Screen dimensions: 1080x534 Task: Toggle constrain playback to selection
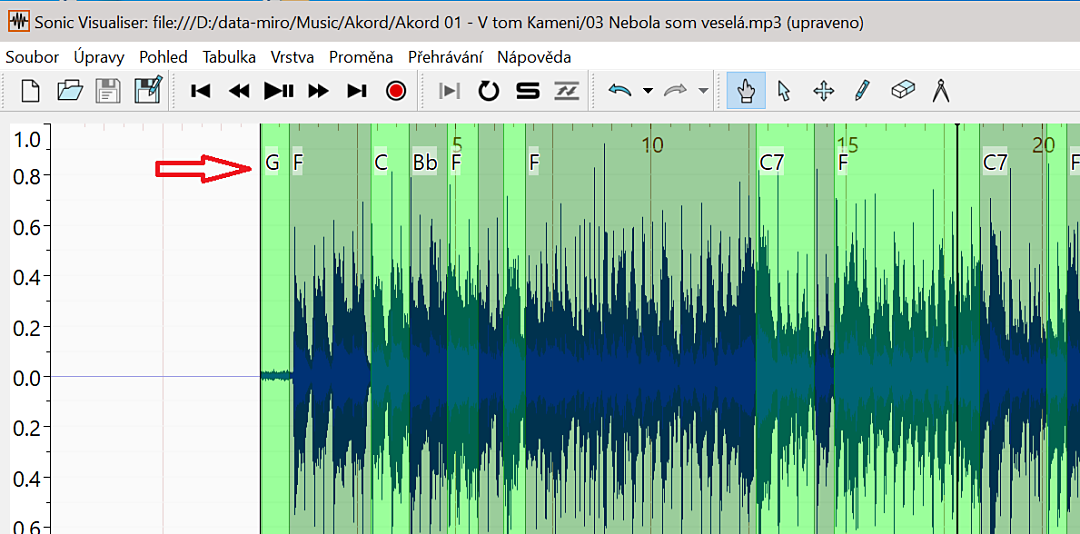(450, 91)
